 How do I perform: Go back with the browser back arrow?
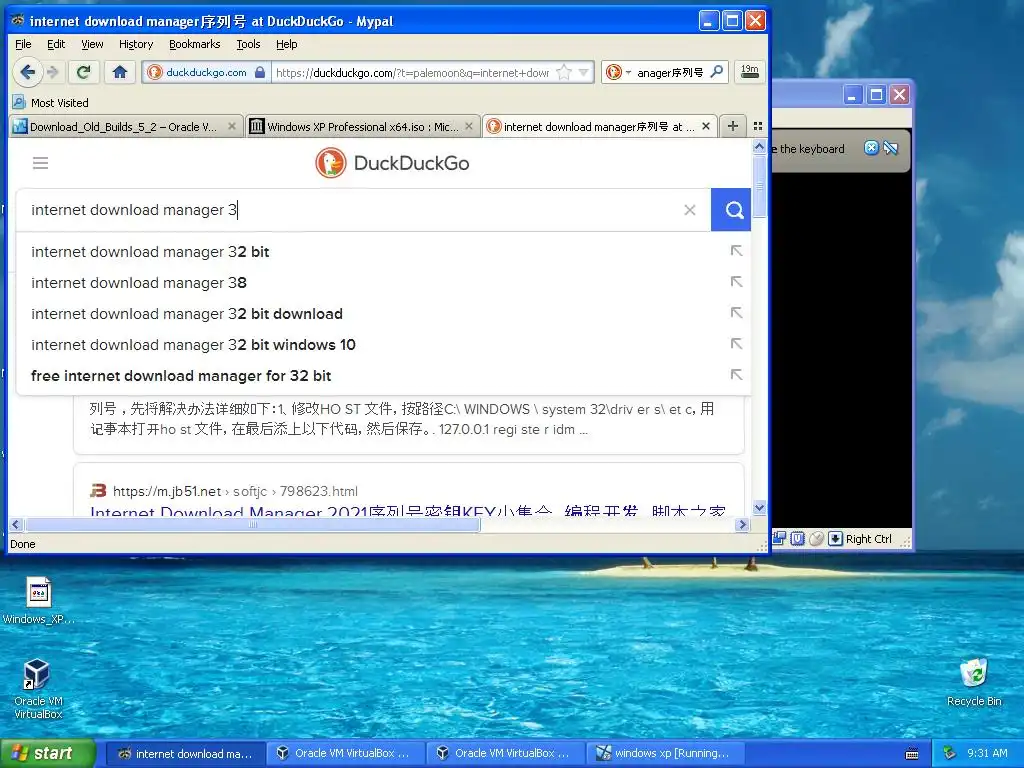27,72
